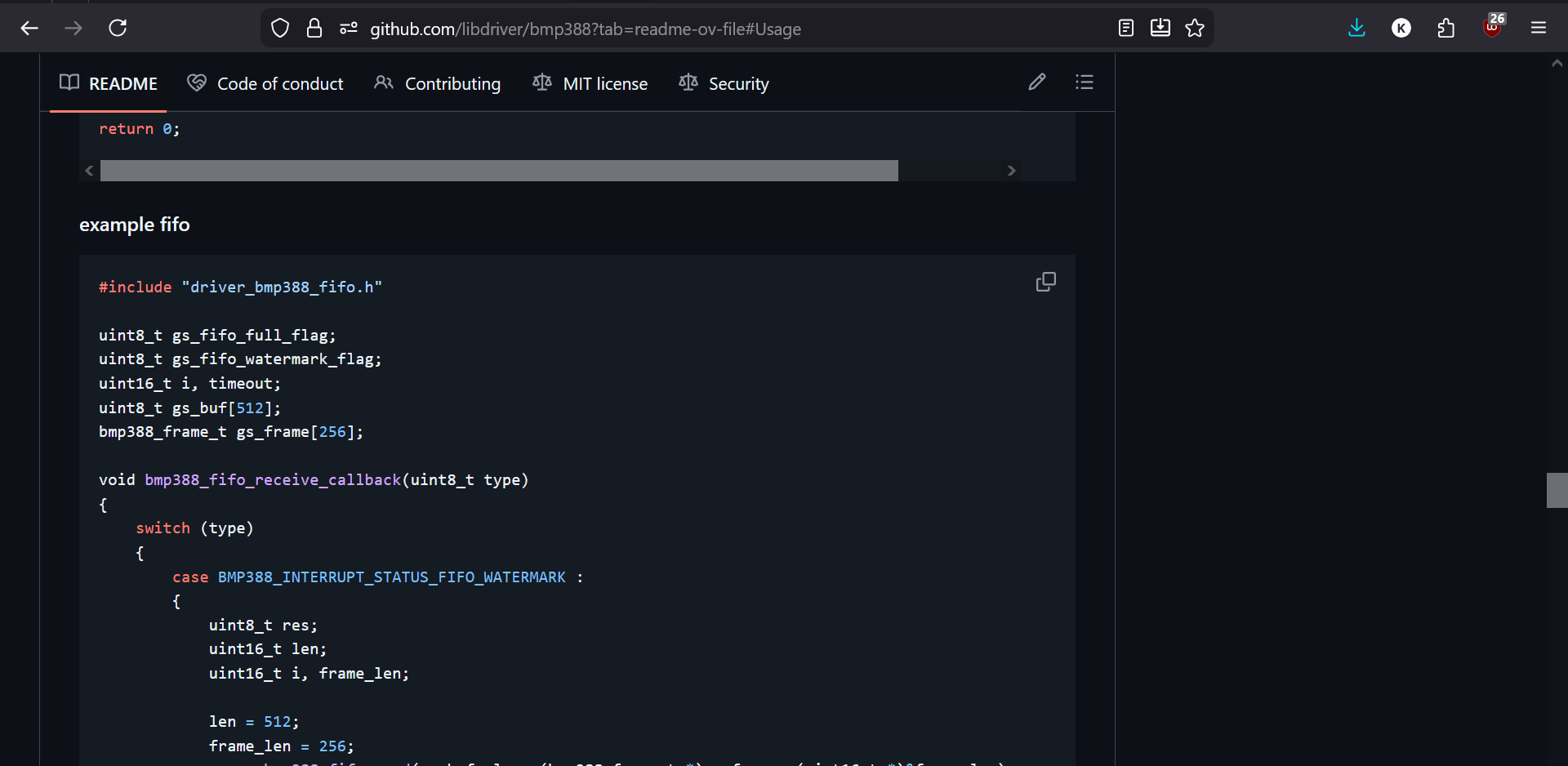
Task: Copy the example fifo code block
Action: click(x=1045, y=282)
